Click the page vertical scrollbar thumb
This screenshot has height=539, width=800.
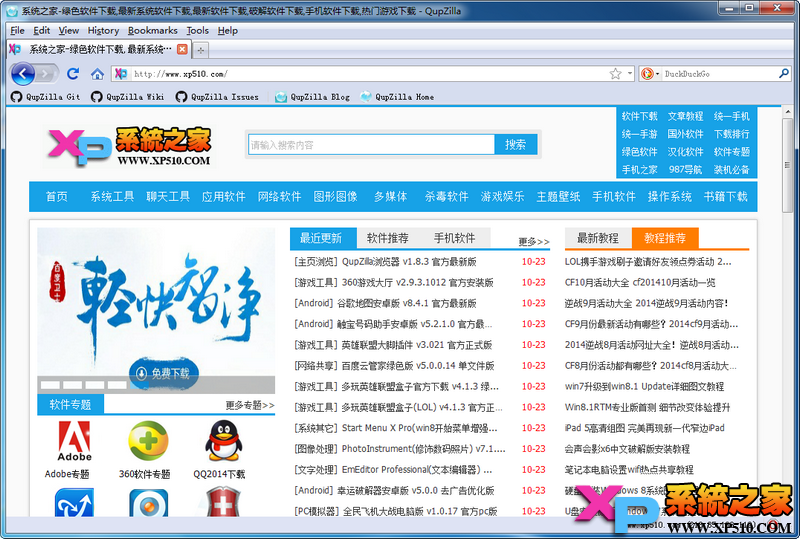787,165
